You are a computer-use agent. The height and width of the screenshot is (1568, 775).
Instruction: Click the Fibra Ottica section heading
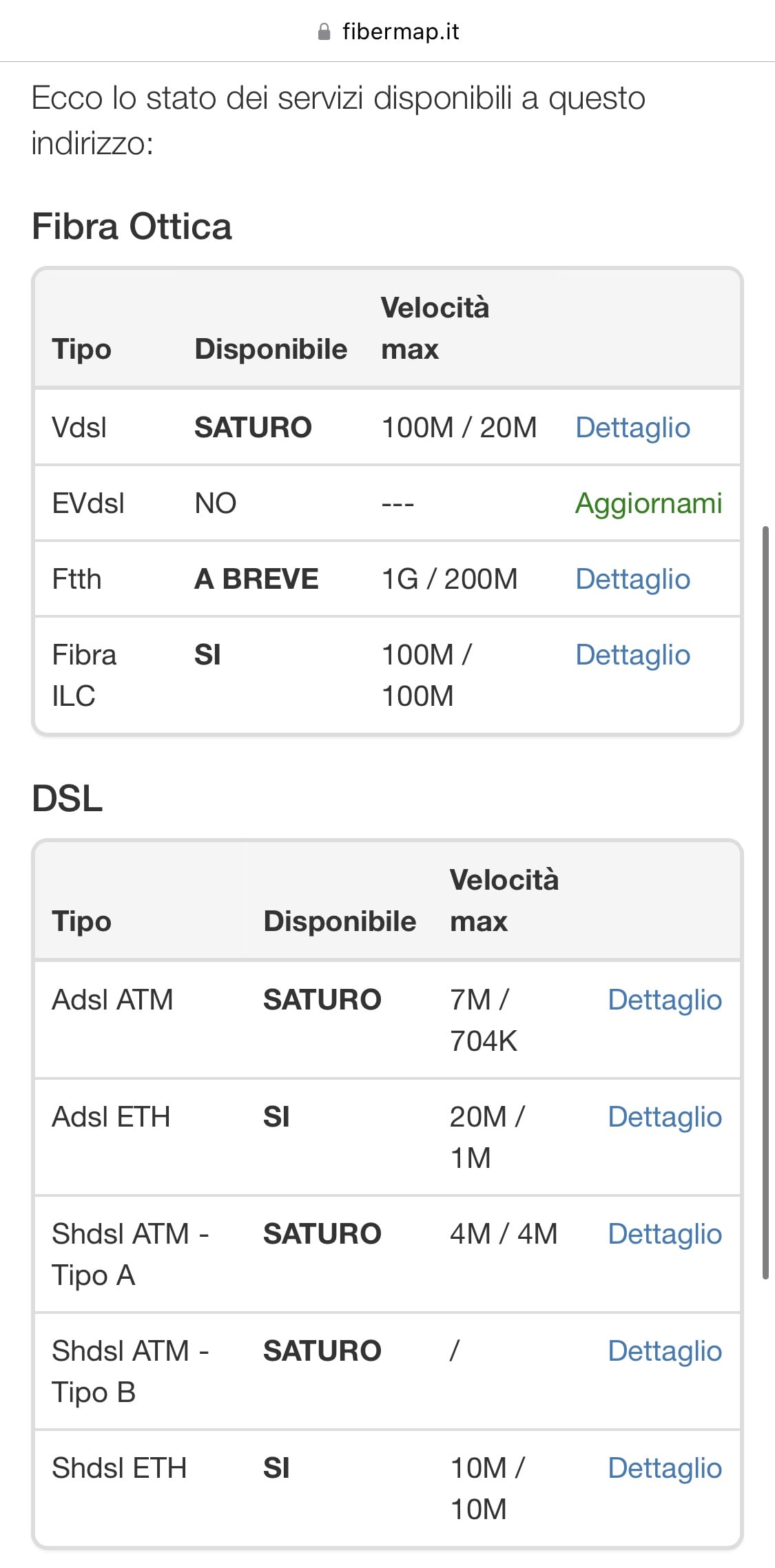[132, 227]
